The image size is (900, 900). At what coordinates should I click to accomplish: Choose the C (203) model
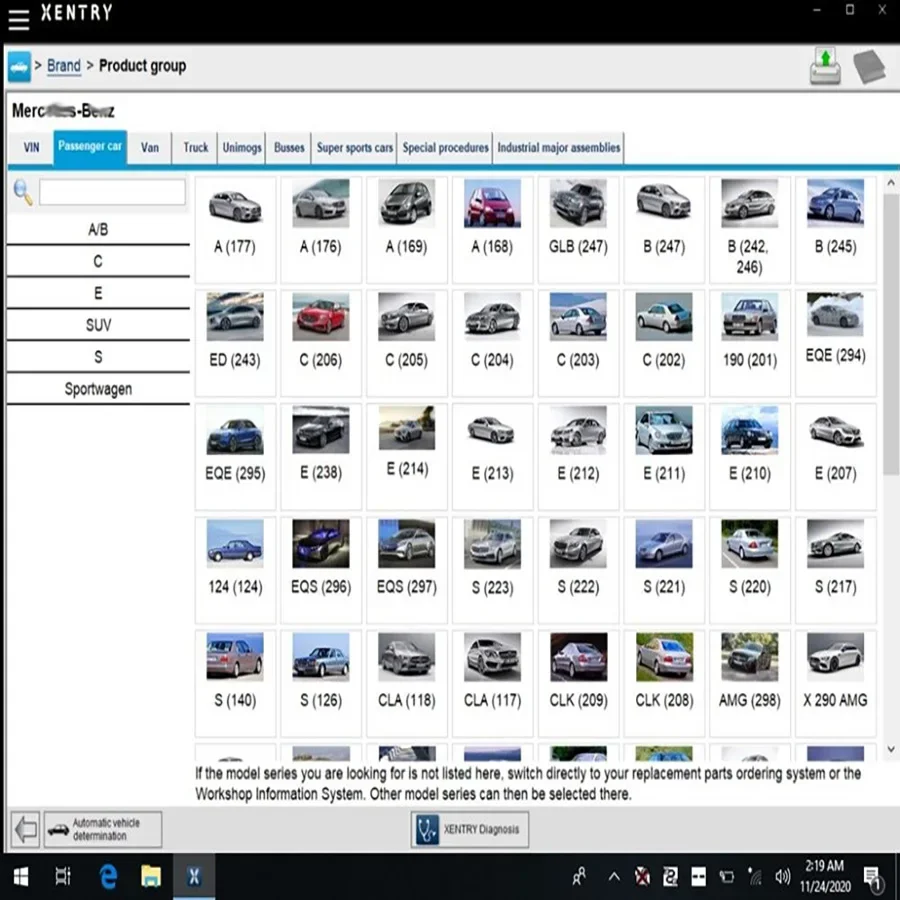click(578, 343)
